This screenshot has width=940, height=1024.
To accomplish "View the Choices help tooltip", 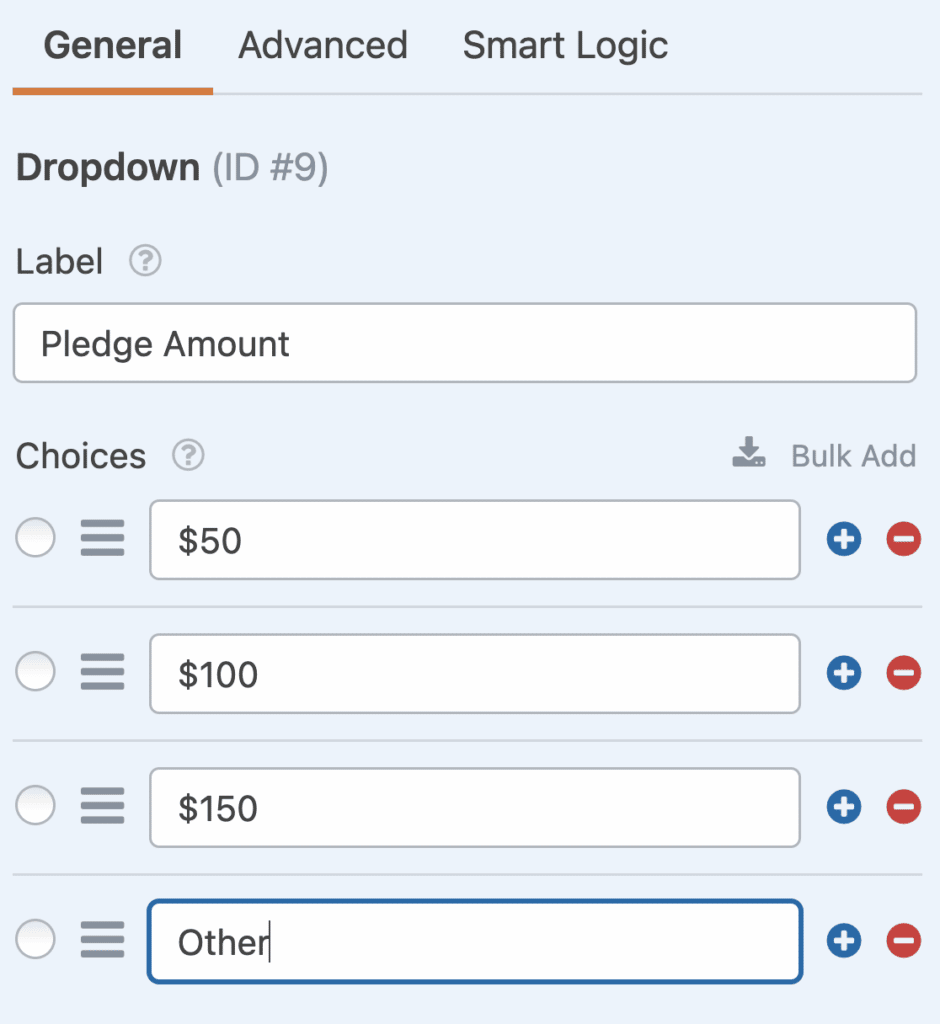I will [x=186, y=456].
